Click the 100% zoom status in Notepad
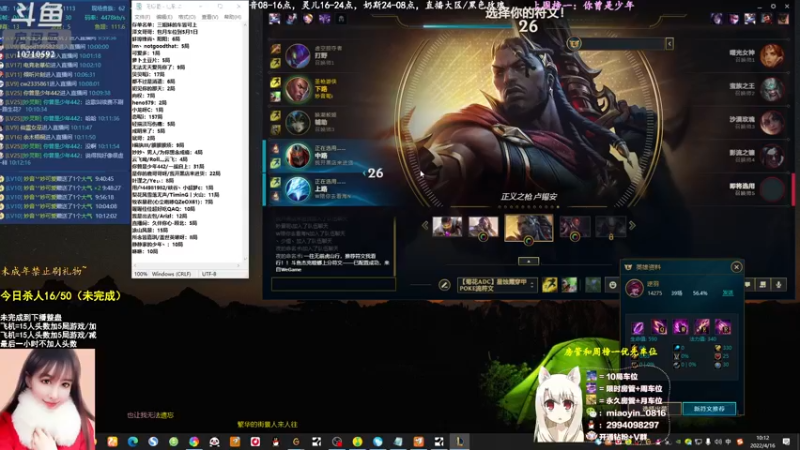 [140, 274]
